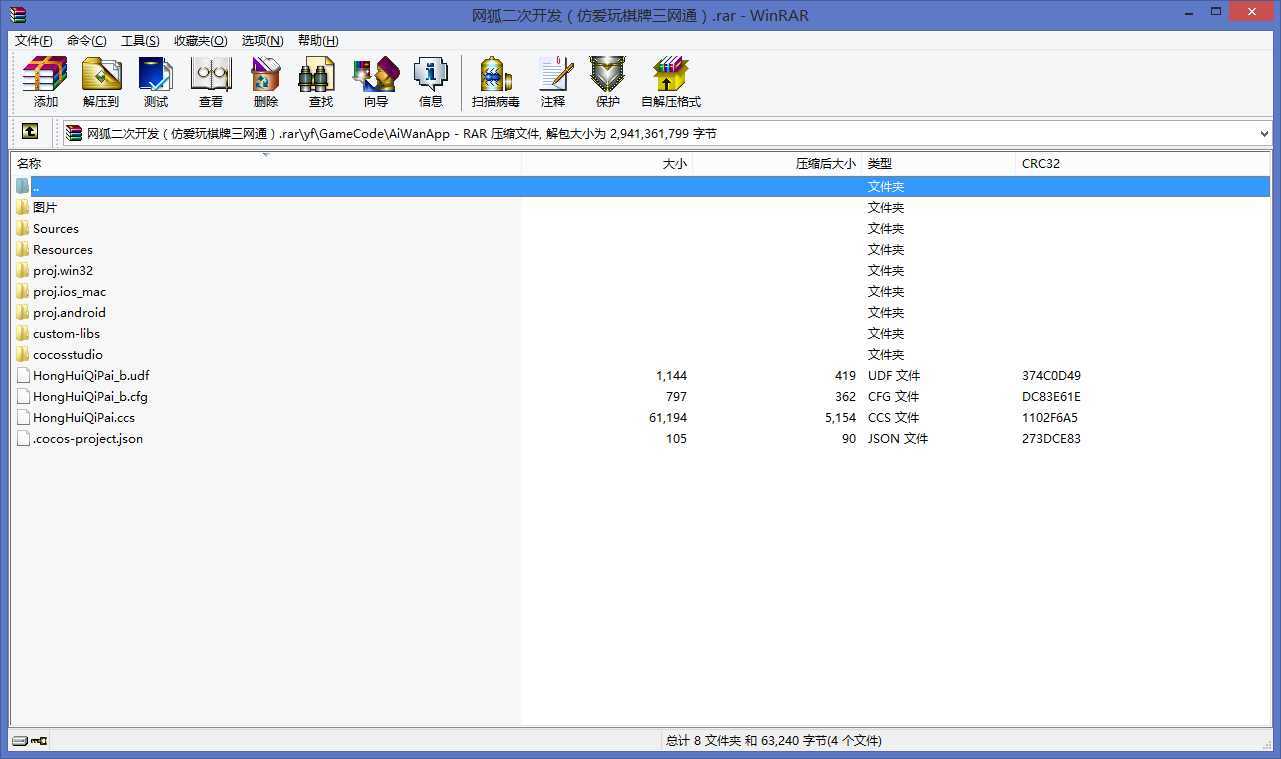Open the Options (选项) menu
The height and width of the screenshot is (759, 1281).
click(262, 40)
